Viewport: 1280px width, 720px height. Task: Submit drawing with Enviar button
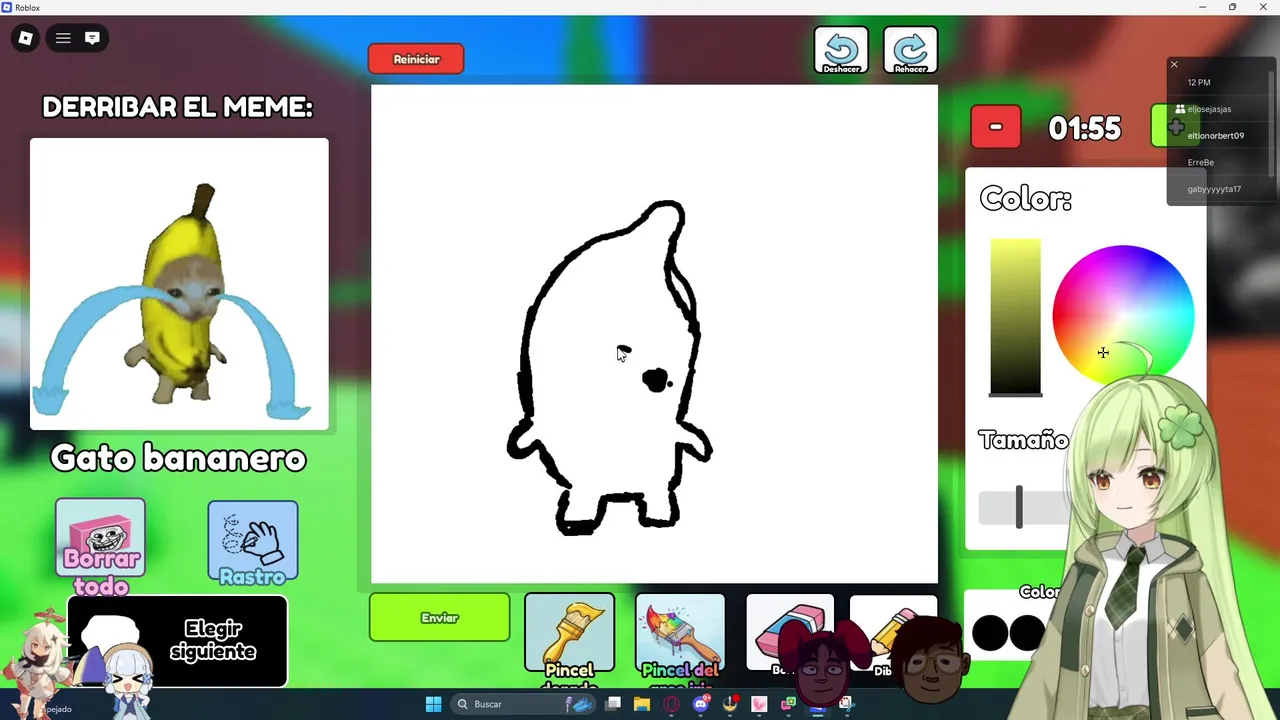(439, 618)
